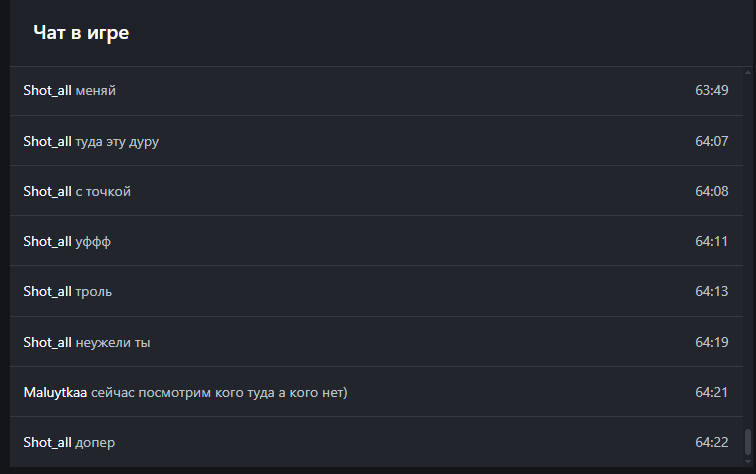Click the scrollbar down arrow

748,461
